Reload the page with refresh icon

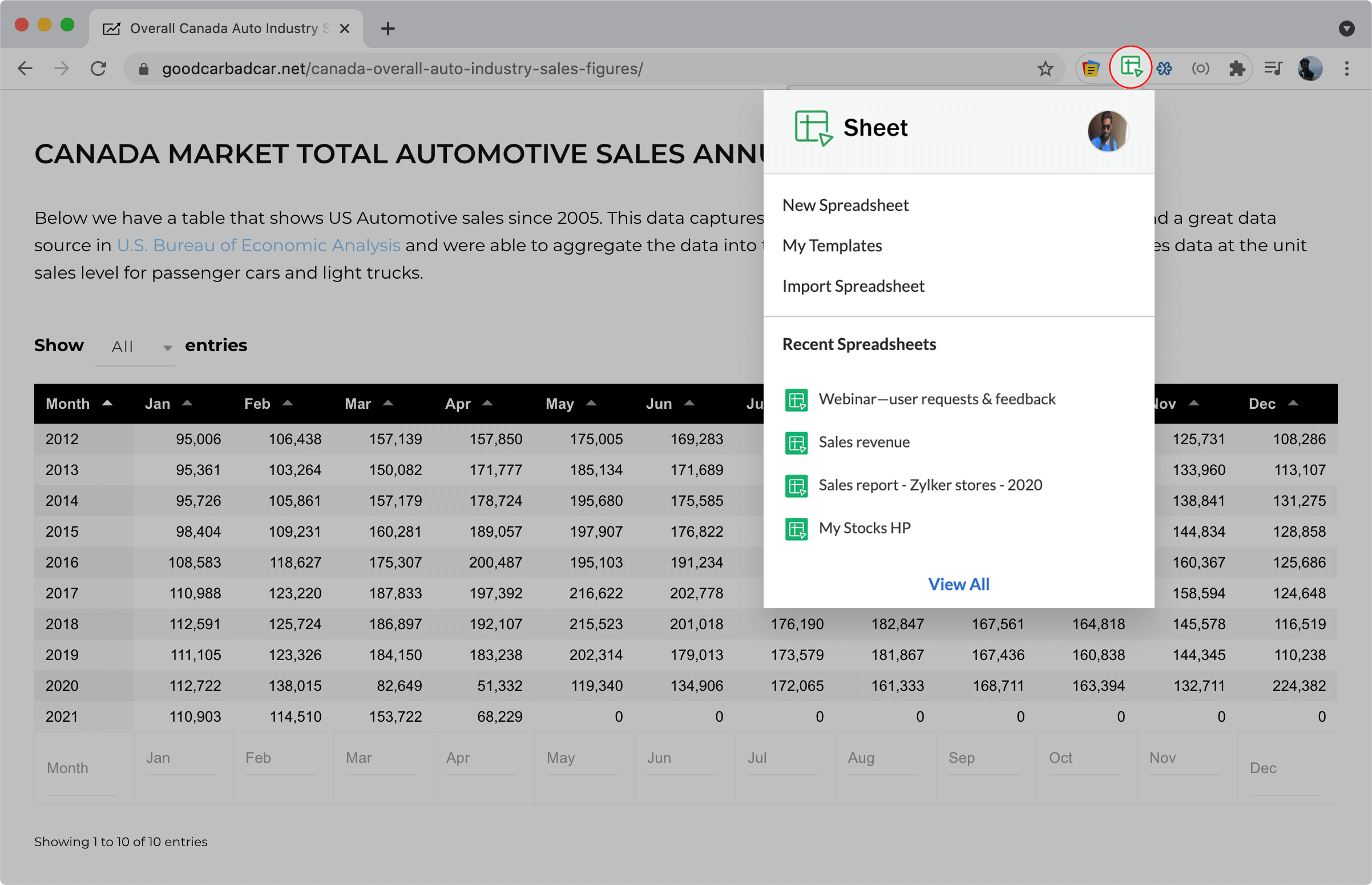tap(98, 69)
